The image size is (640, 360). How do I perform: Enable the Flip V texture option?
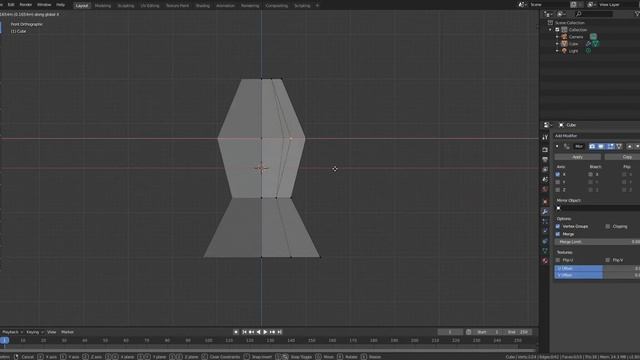pos(608,260)
